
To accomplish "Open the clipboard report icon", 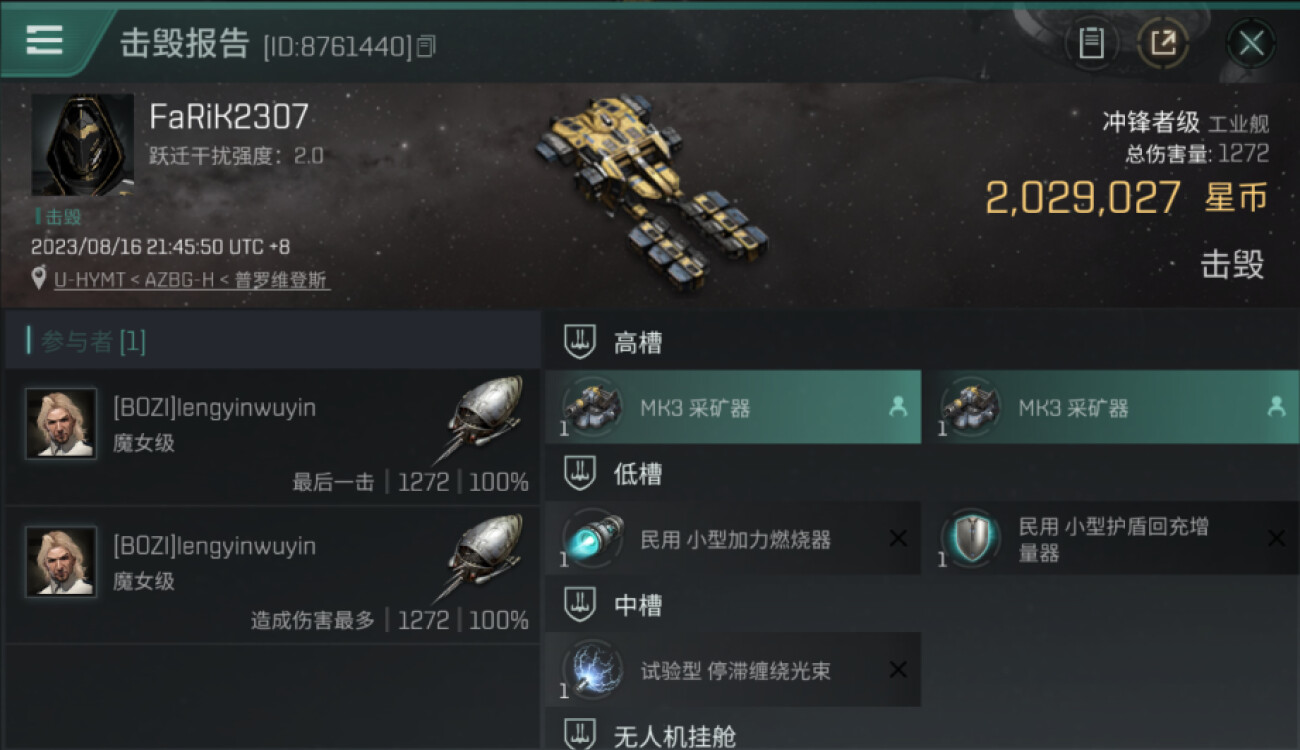I will coord(1091,43).
